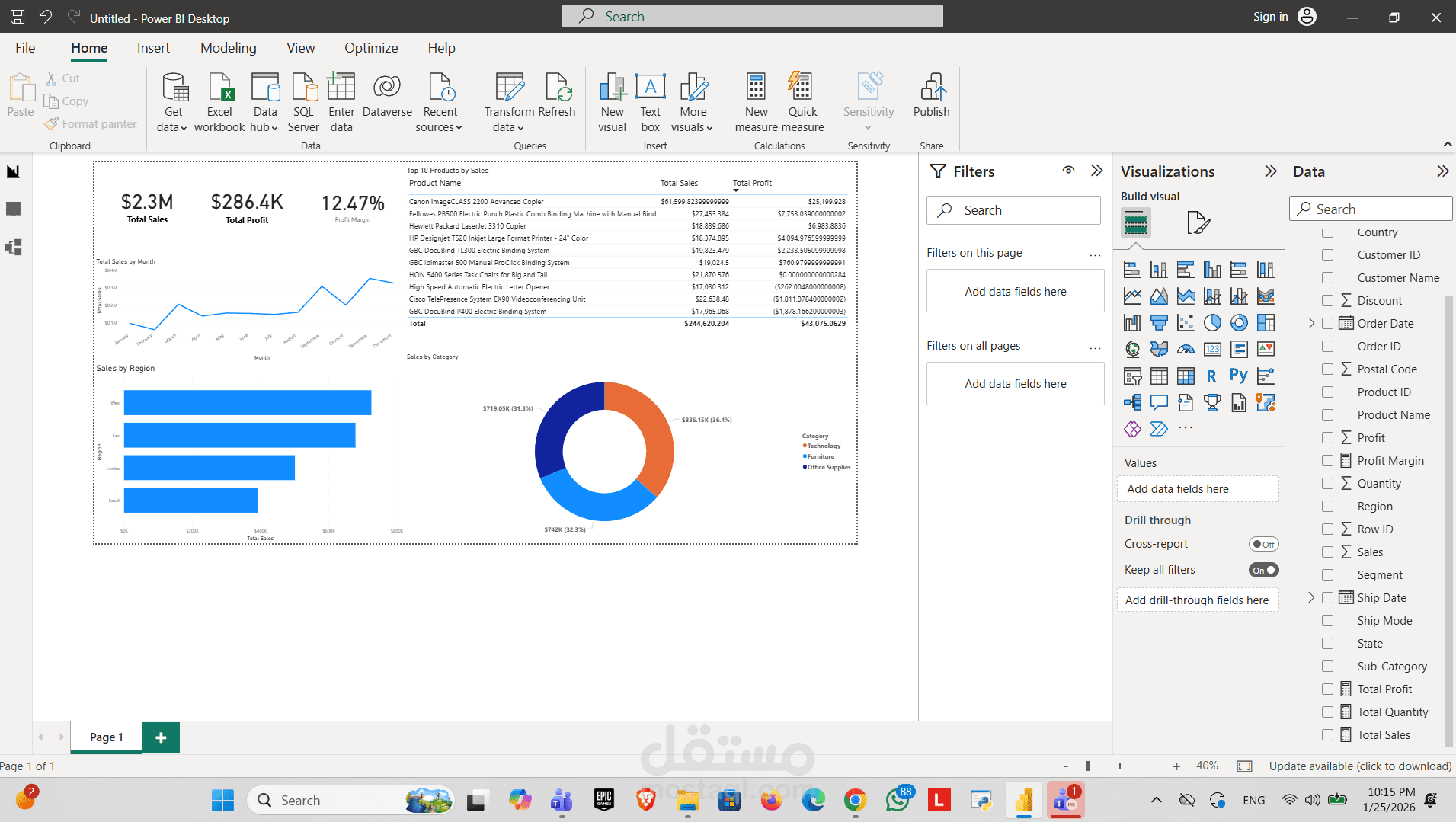
Task: Collapse the Filters pane
Action: click(x=1096, y=171)
